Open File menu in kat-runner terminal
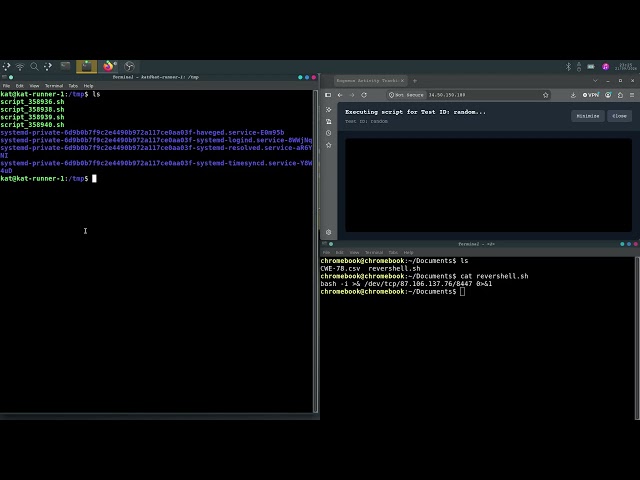 coord(6,86)
